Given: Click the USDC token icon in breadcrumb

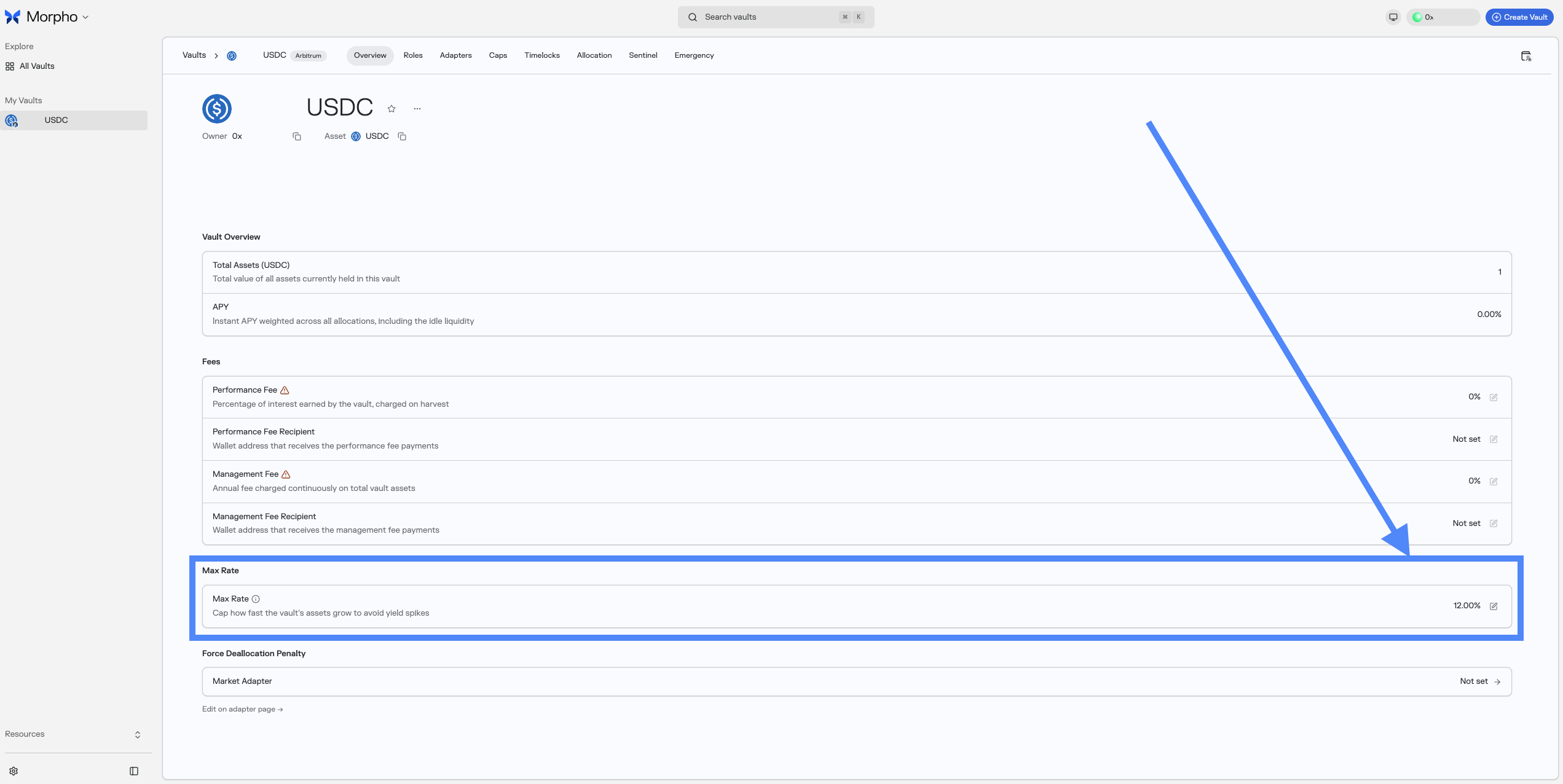Looking at the screenshot, I should (232, 56).
